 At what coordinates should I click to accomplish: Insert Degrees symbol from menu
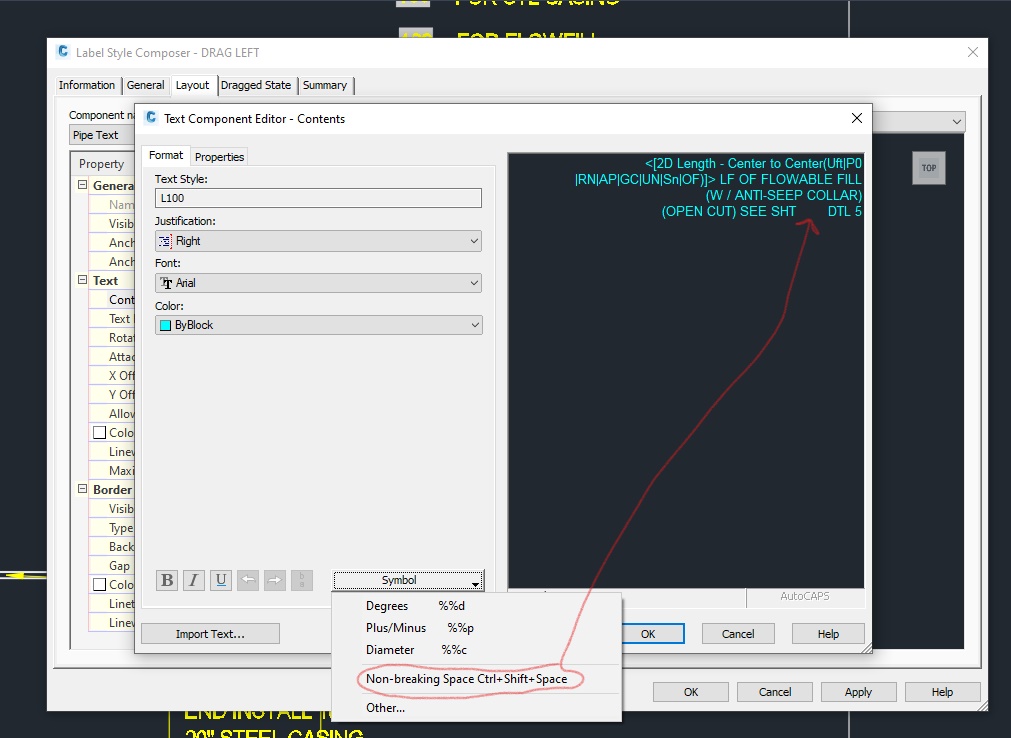pos(477,606)
